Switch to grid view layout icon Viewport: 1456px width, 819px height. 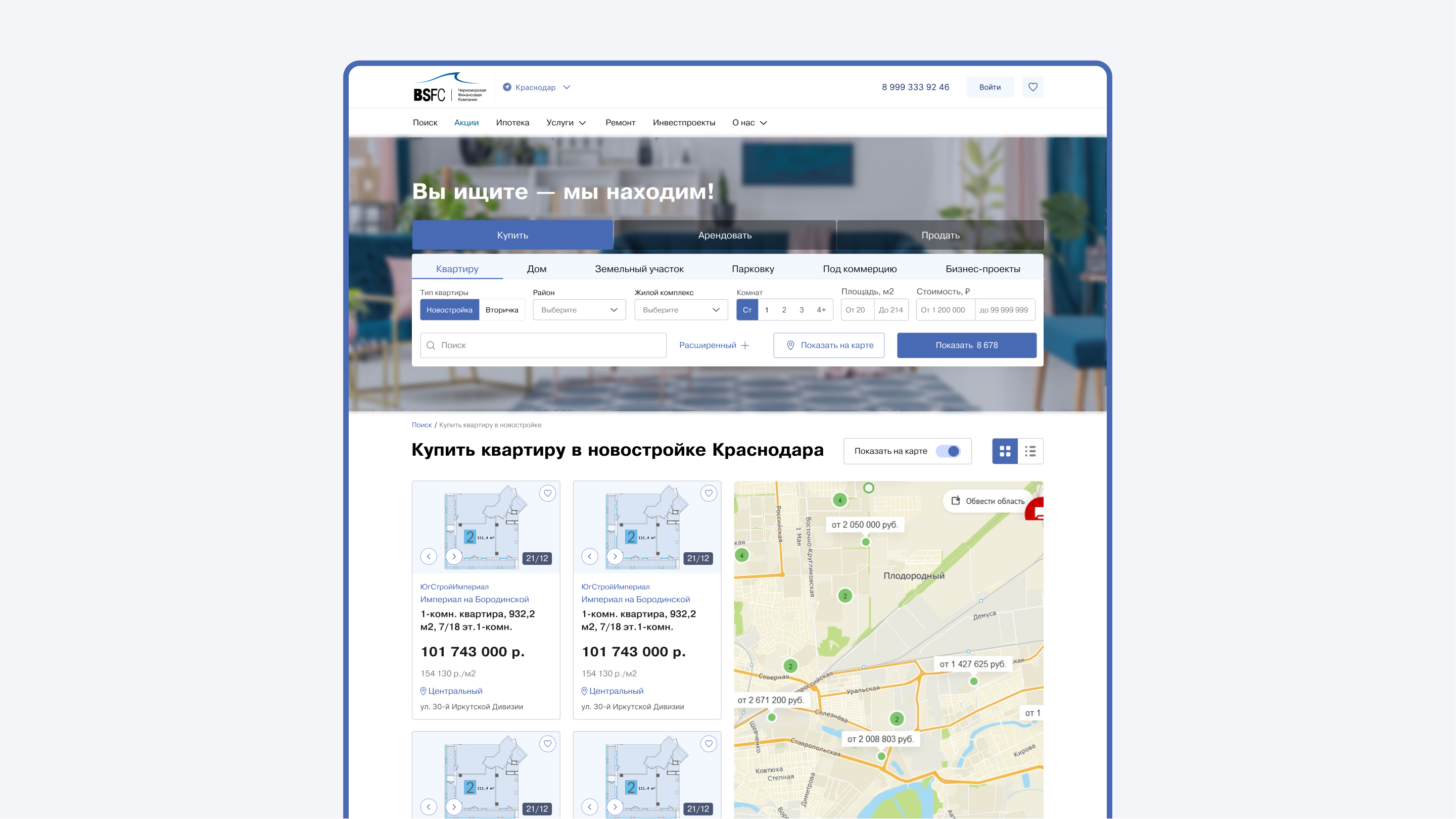click(1005, 451)
